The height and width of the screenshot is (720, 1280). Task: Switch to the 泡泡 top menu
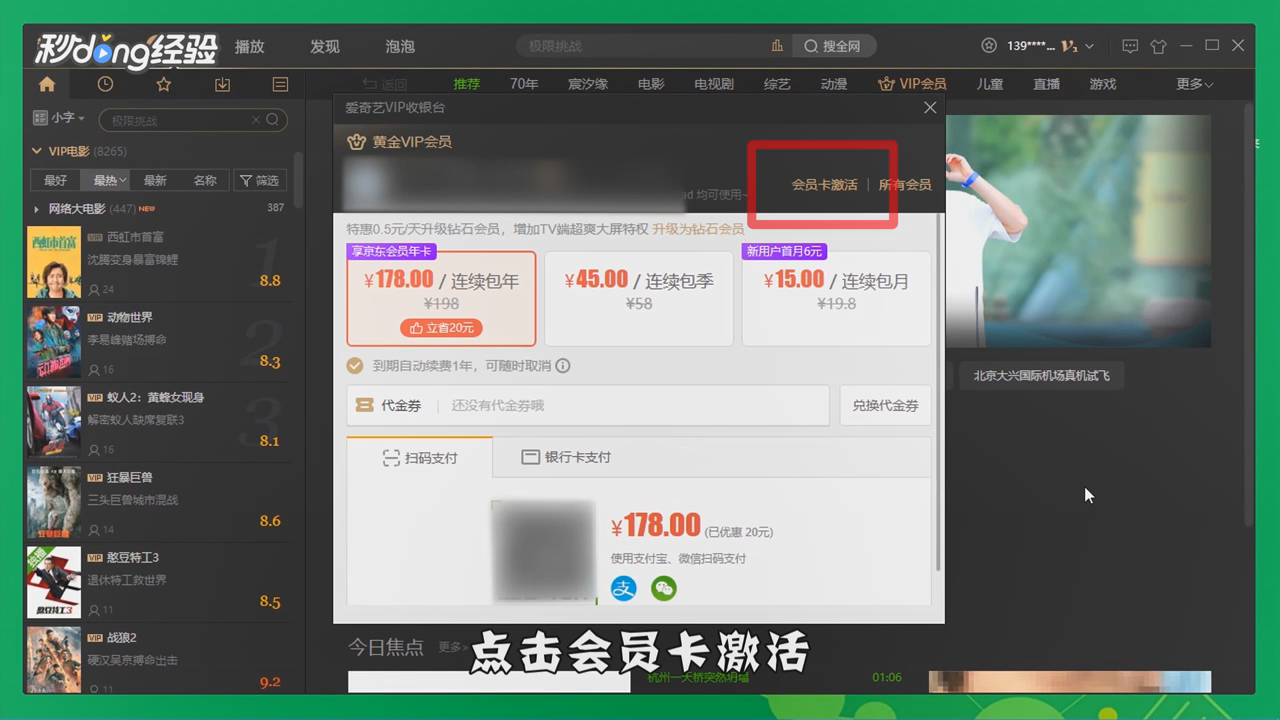400,46
